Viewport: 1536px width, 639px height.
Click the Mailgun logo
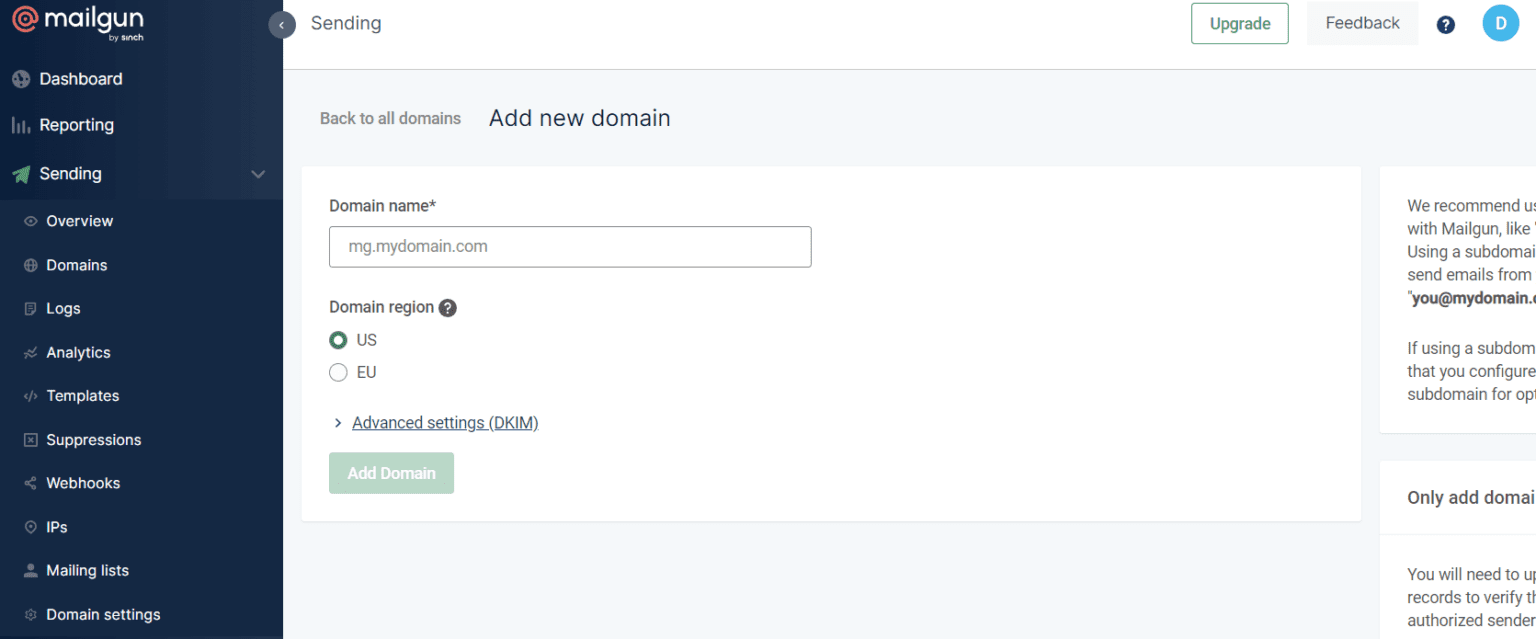pos(77,24)
